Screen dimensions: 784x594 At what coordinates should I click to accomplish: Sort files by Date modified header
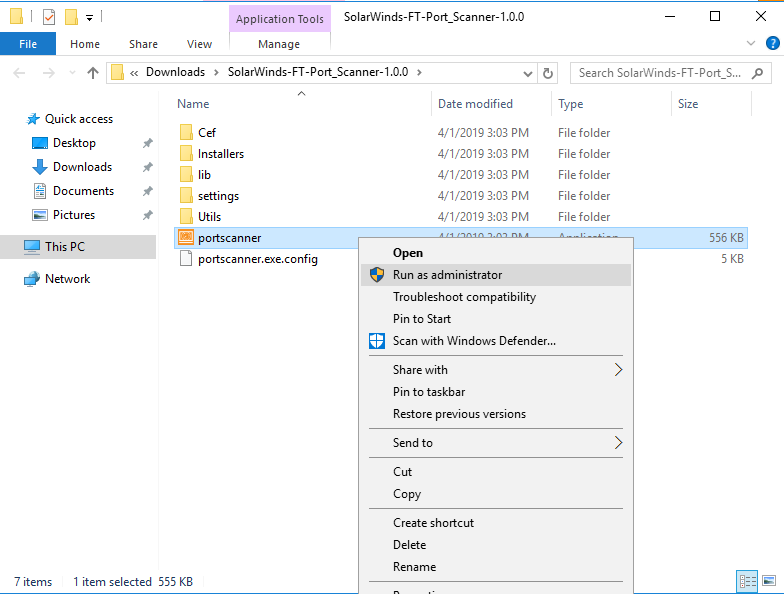pos(491,104)
